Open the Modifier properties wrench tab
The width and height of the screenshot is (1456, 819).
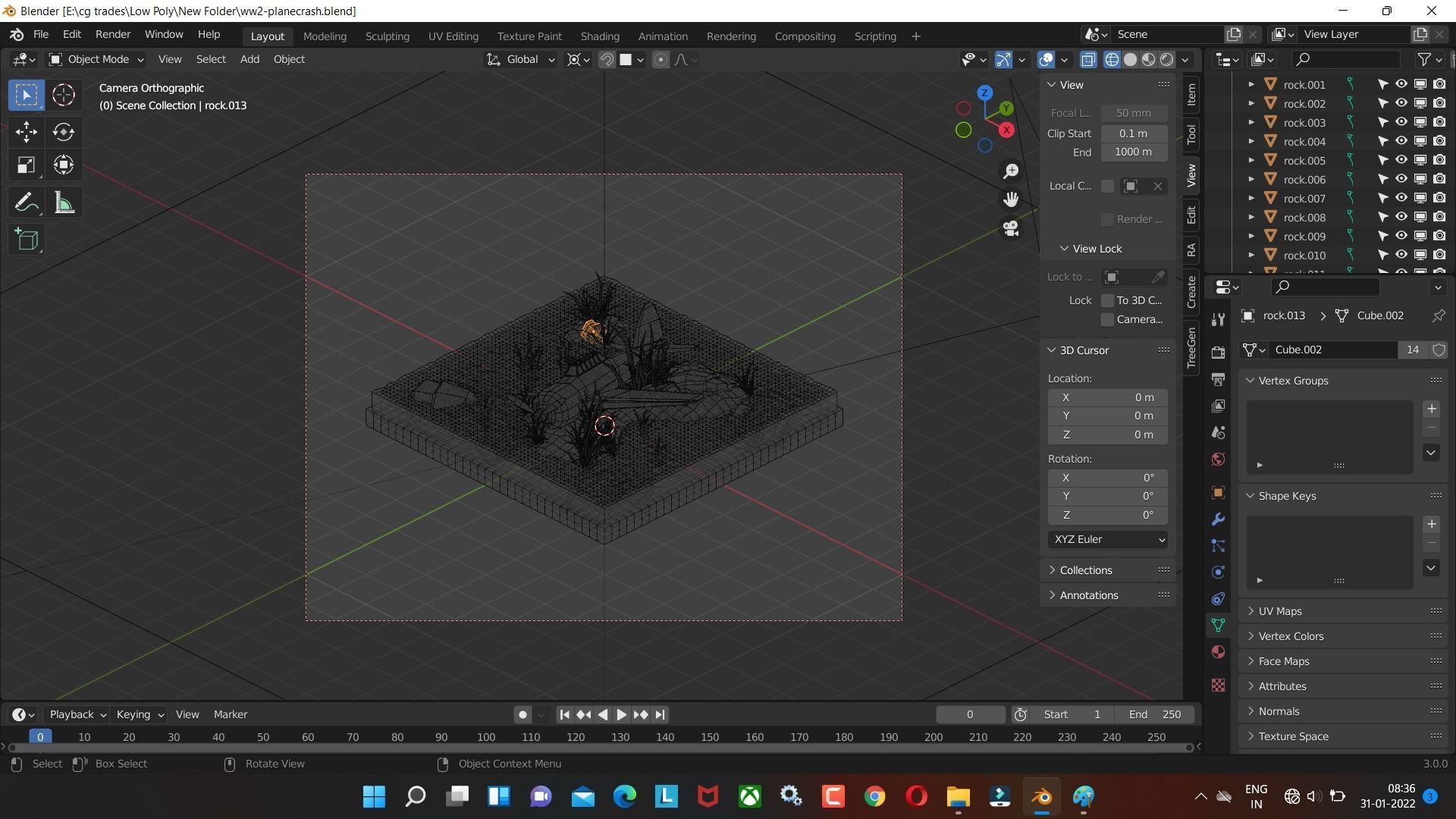(1218, 519)
